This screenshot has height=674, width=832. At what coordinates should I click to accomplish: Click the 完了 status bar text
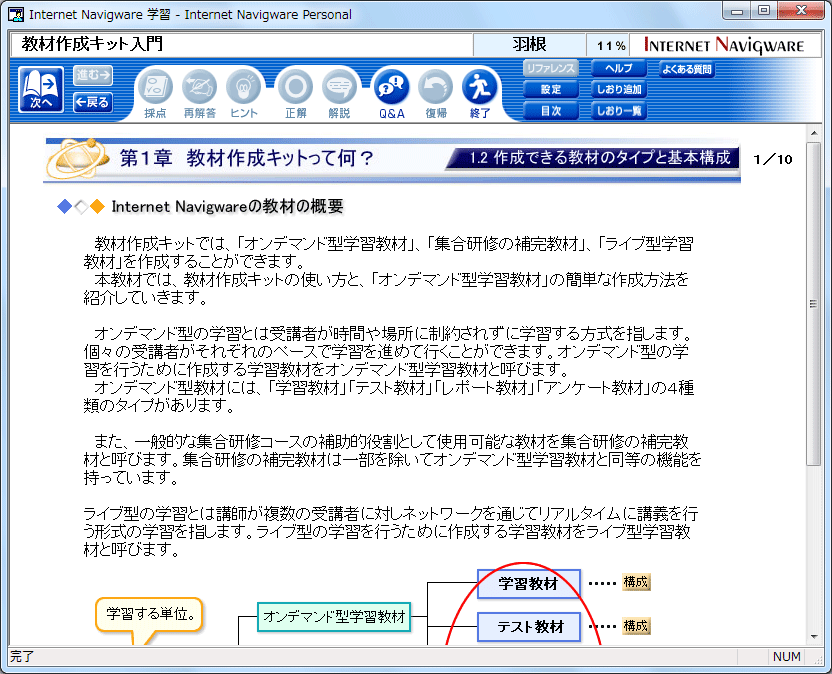(22, 656)
